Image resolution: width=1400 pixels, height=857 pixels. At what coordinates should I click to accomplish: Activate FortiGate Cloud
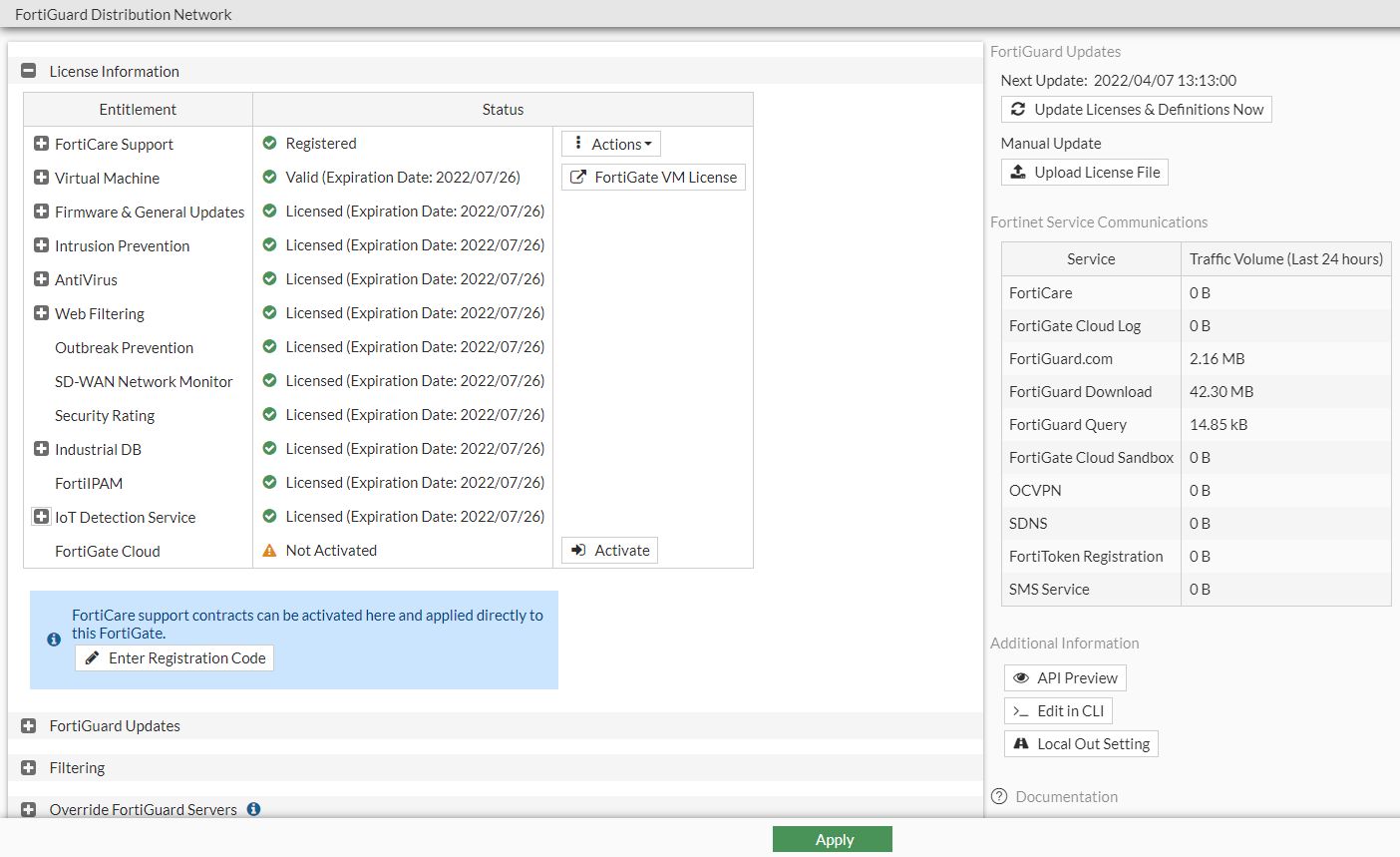(x=609, y=551)
